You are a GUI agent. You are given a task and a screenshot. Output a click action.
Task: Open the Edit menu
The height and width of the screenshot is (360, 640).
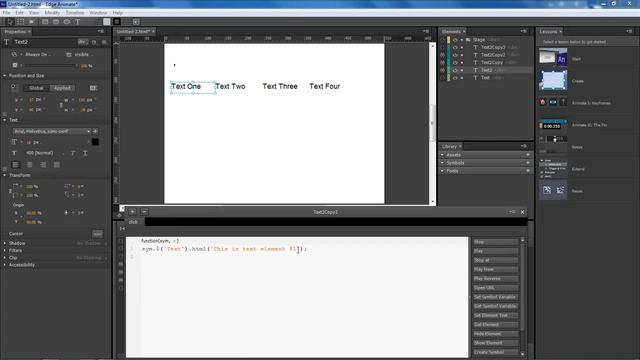(x=19, y=13)
